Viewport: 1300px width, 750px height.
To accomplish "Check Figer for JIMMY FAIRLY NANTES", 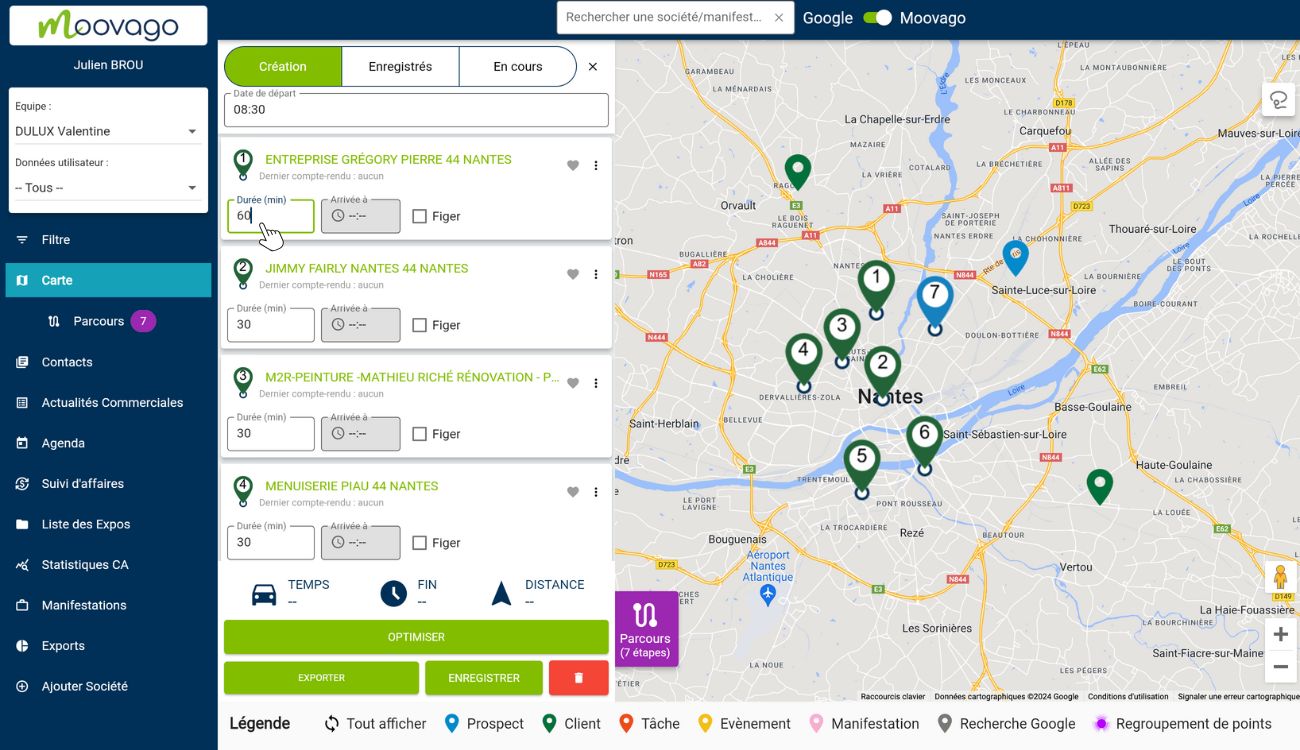I will [x=419, y=325].
